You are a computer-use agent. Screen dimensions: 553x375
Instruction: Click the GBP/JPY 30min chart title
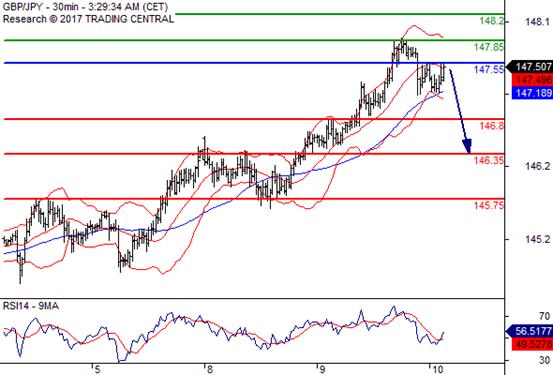[x=85, y=7]
